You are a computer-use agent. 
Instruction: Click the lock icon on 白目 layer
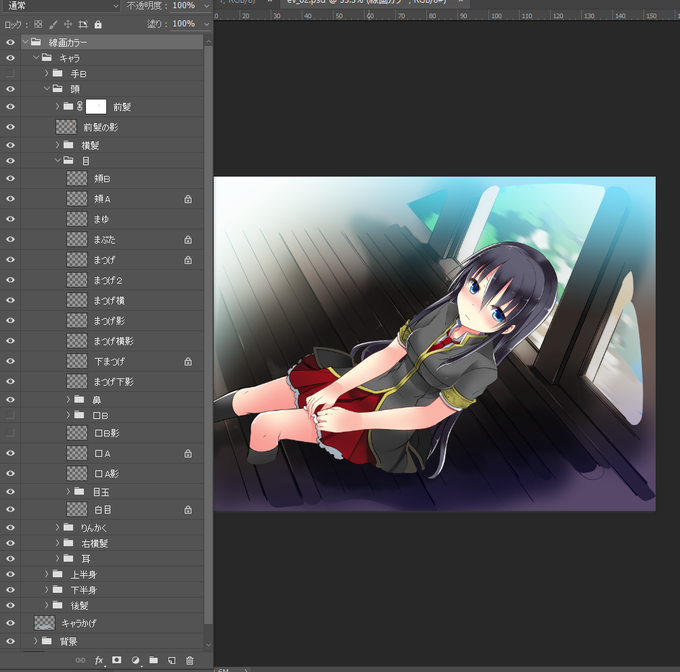pyautogui.click(x=188, y=509)
